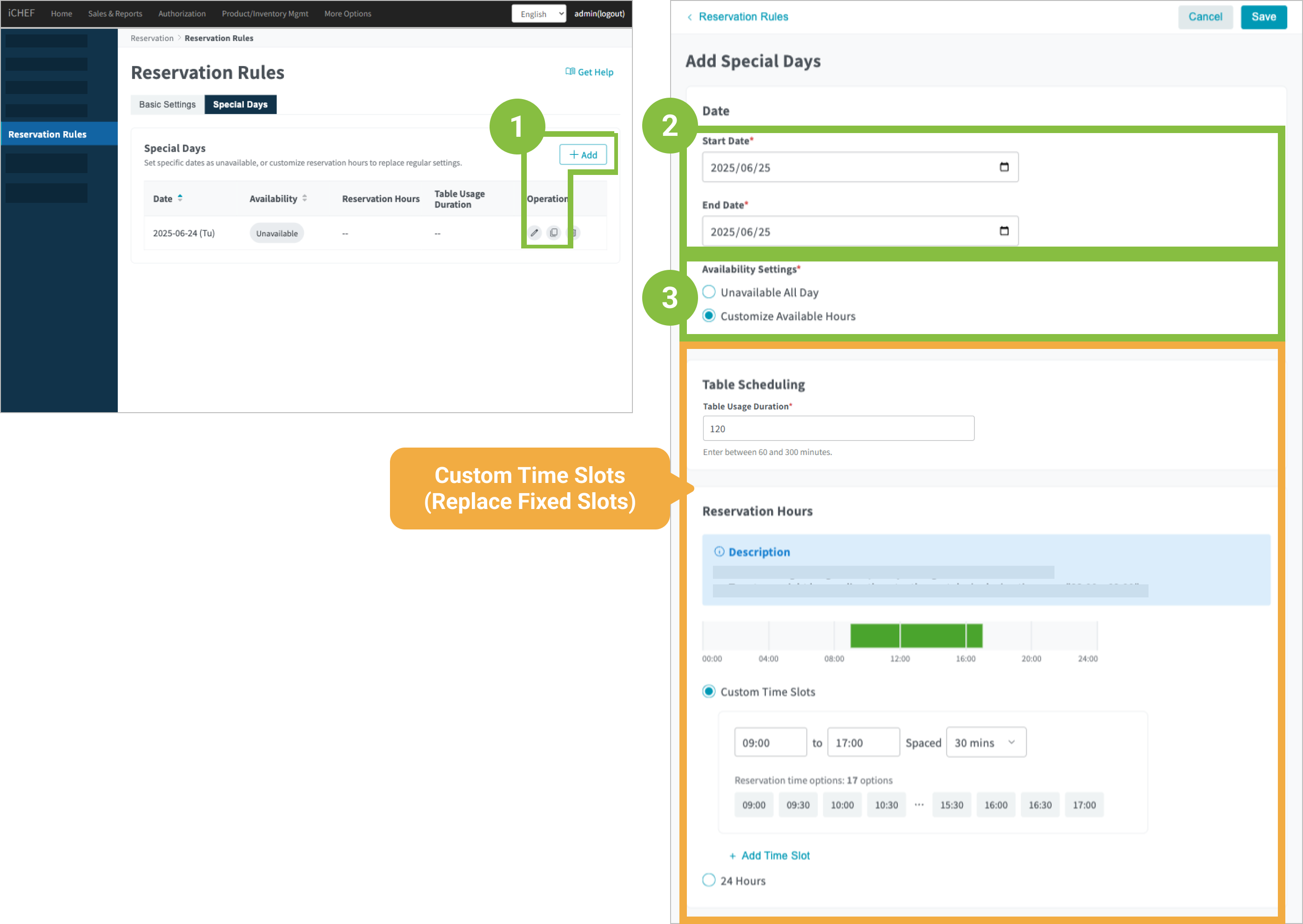
Task: Expand the 30 mins Spaced interval dropdown
Action: [986, 743]
